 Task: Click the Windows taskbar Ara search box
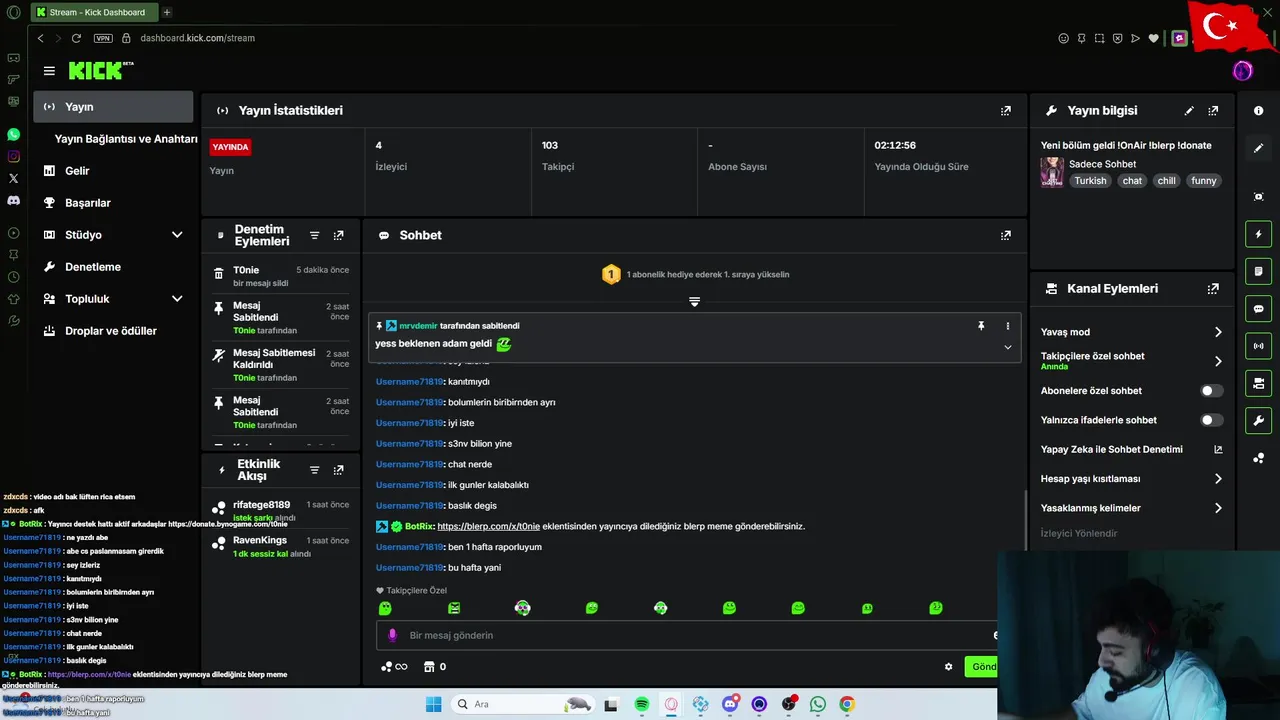[523, 704]
